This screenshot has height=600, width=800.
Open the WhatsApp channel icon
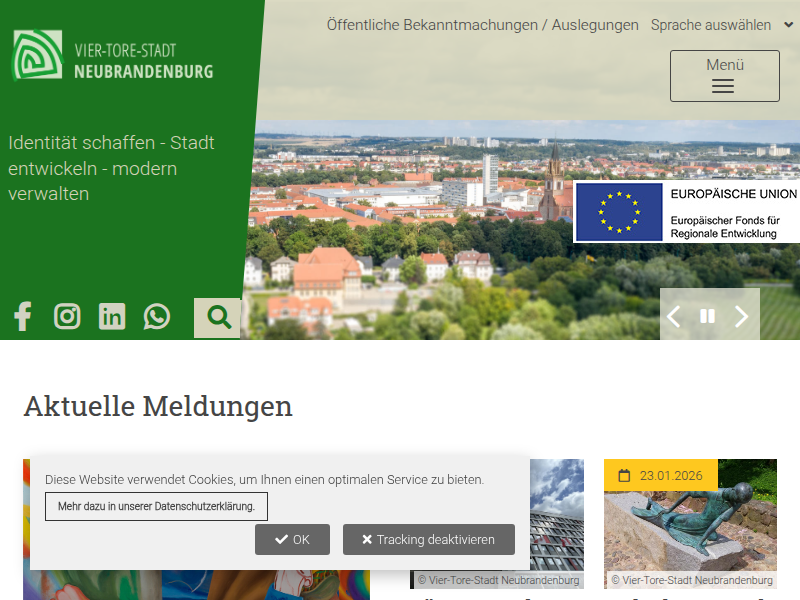[157, 317]
